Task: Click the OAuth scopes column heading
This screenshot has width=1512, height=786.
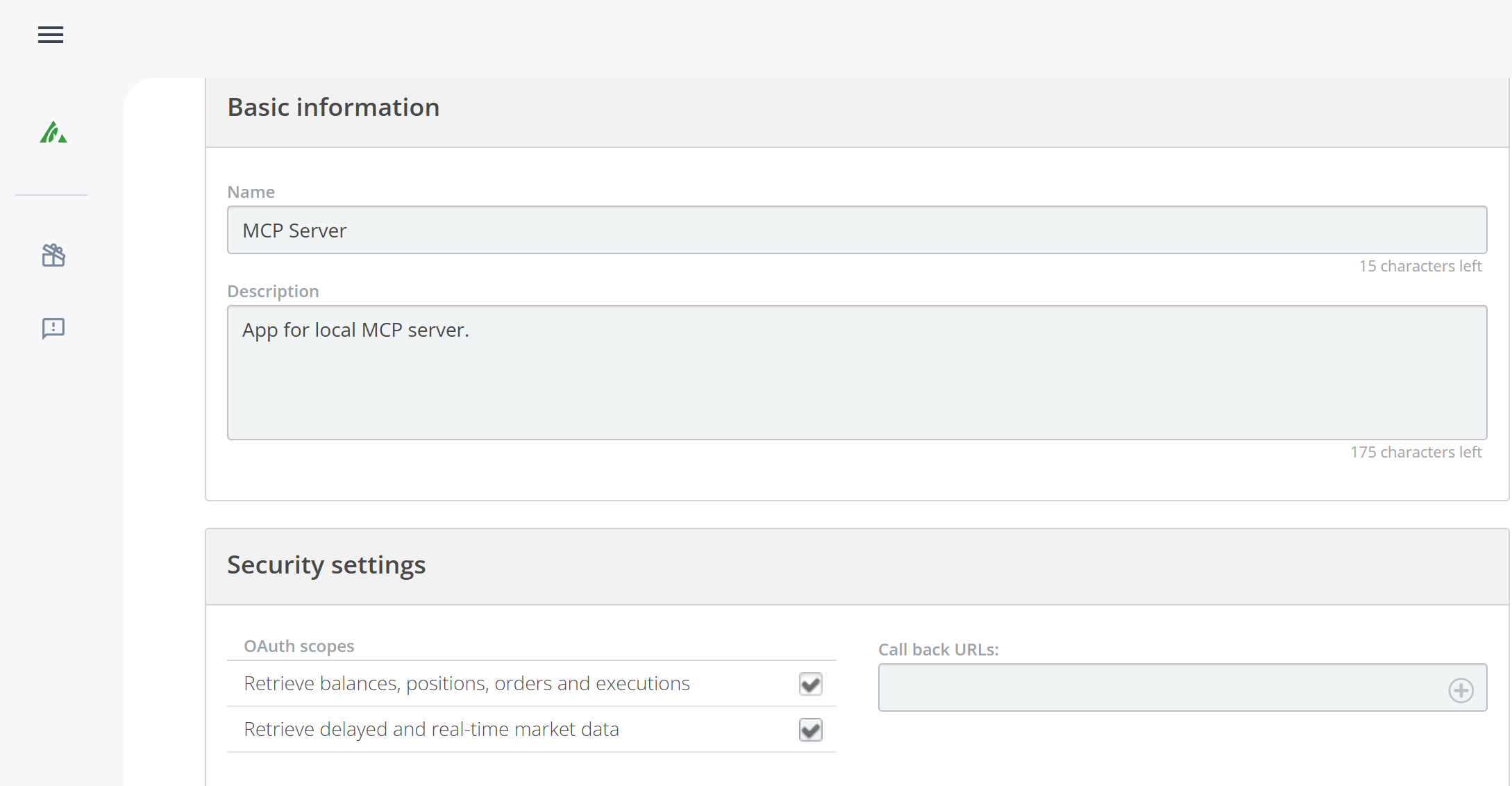Action: [x=299, y=646]
